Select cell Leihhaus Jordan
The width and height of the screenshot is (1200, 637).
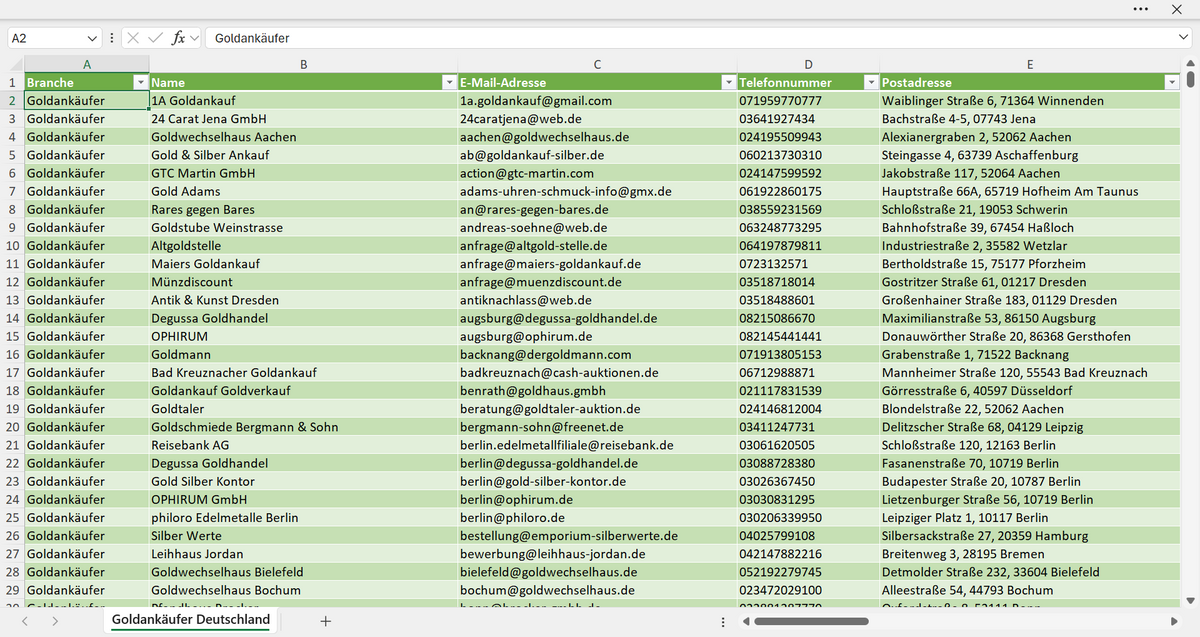[303, 554]
